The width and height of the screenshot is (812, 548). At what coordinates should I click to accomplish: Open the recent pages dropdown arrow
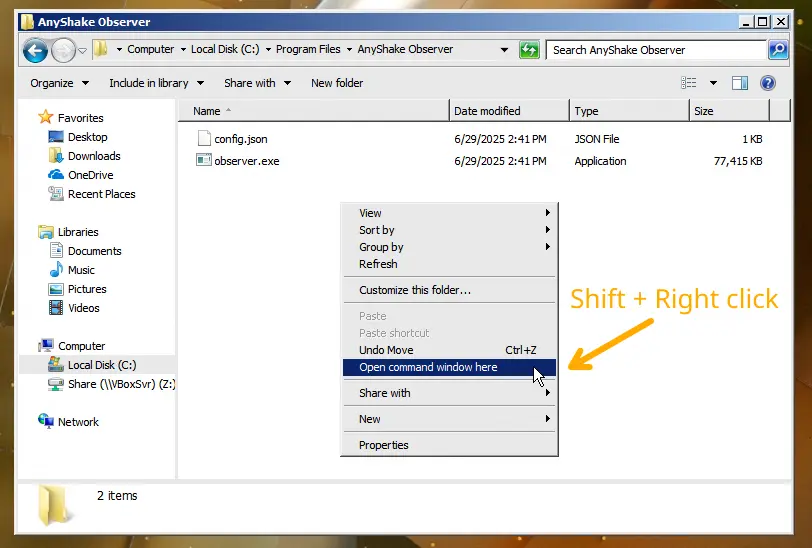coord(82,51)
